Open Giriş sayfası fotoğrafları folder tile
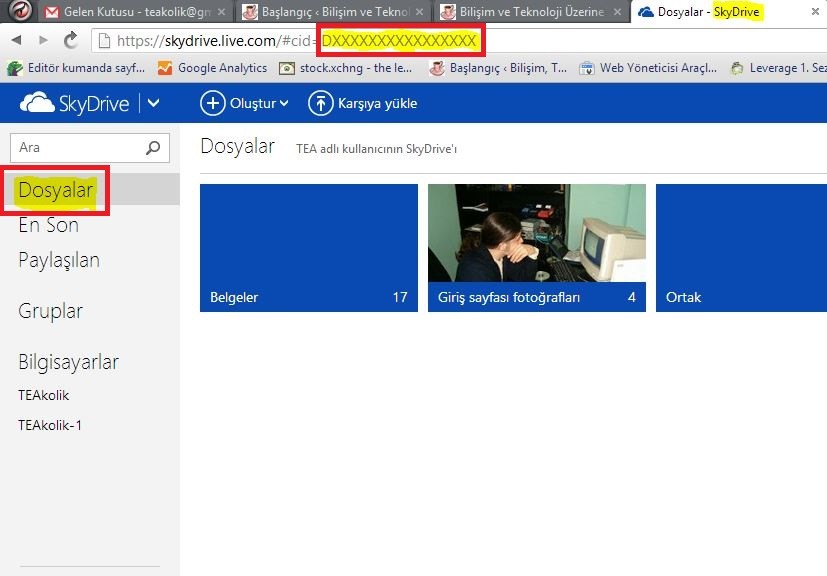The width and height of the screenshot is (827, 576). click(536, 248)
